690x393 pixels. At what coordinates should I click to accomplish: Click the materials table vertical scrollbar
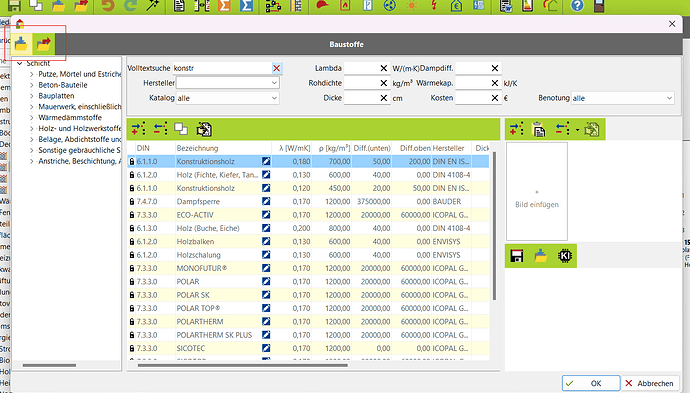point(494,226)
